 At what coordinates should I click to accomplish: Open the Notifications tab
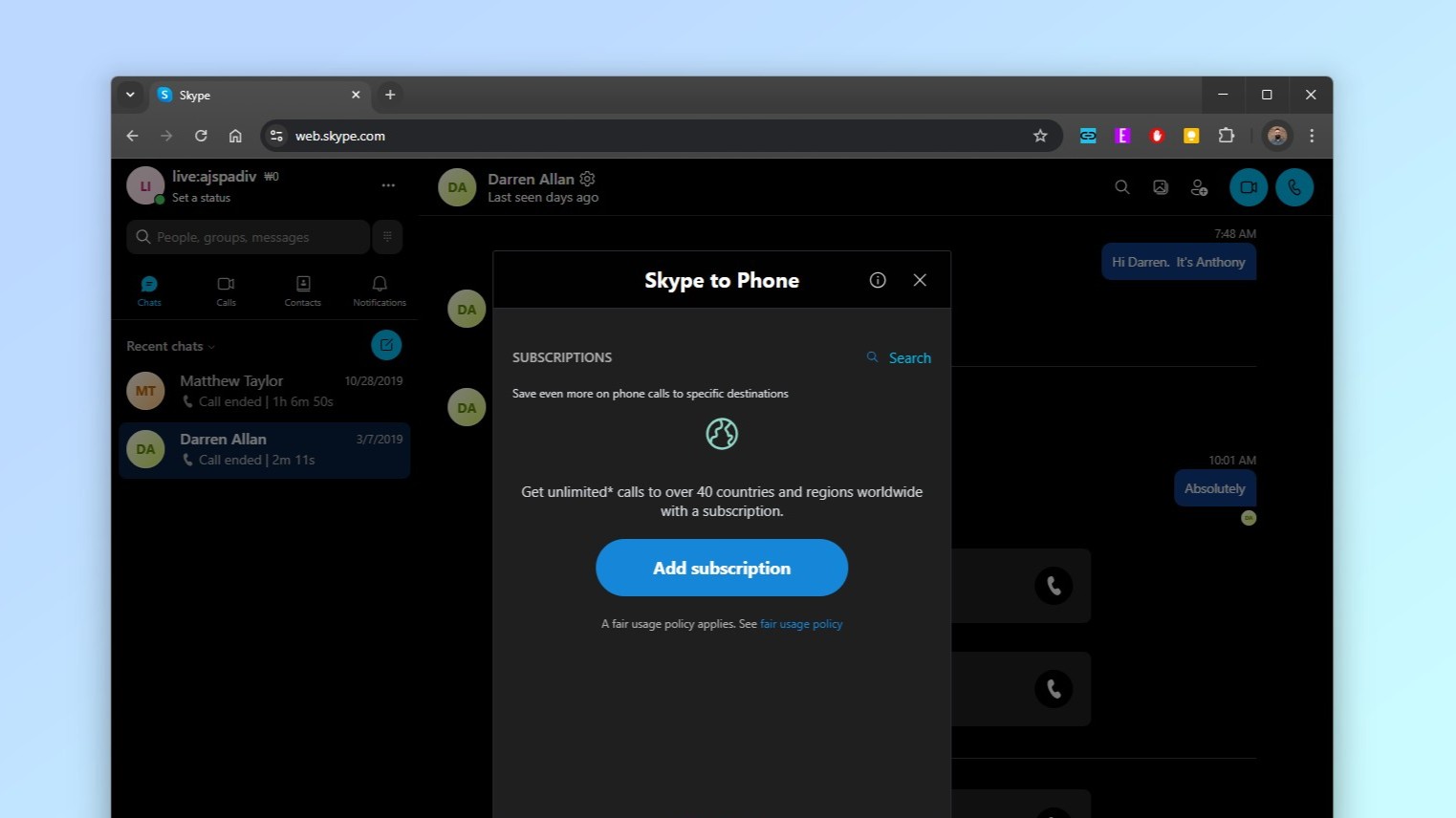click(379, 291)
